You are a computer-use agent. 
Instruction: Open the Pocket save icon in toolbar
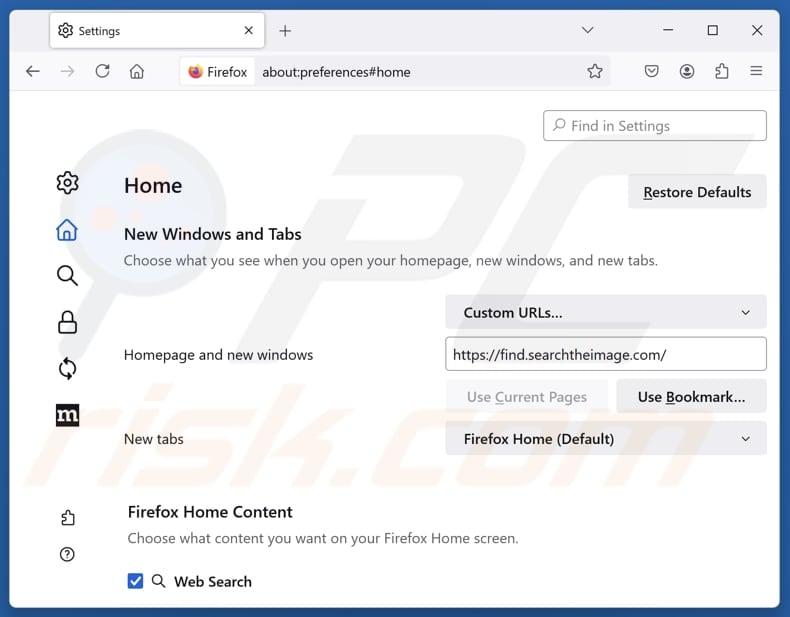[651, 71]
